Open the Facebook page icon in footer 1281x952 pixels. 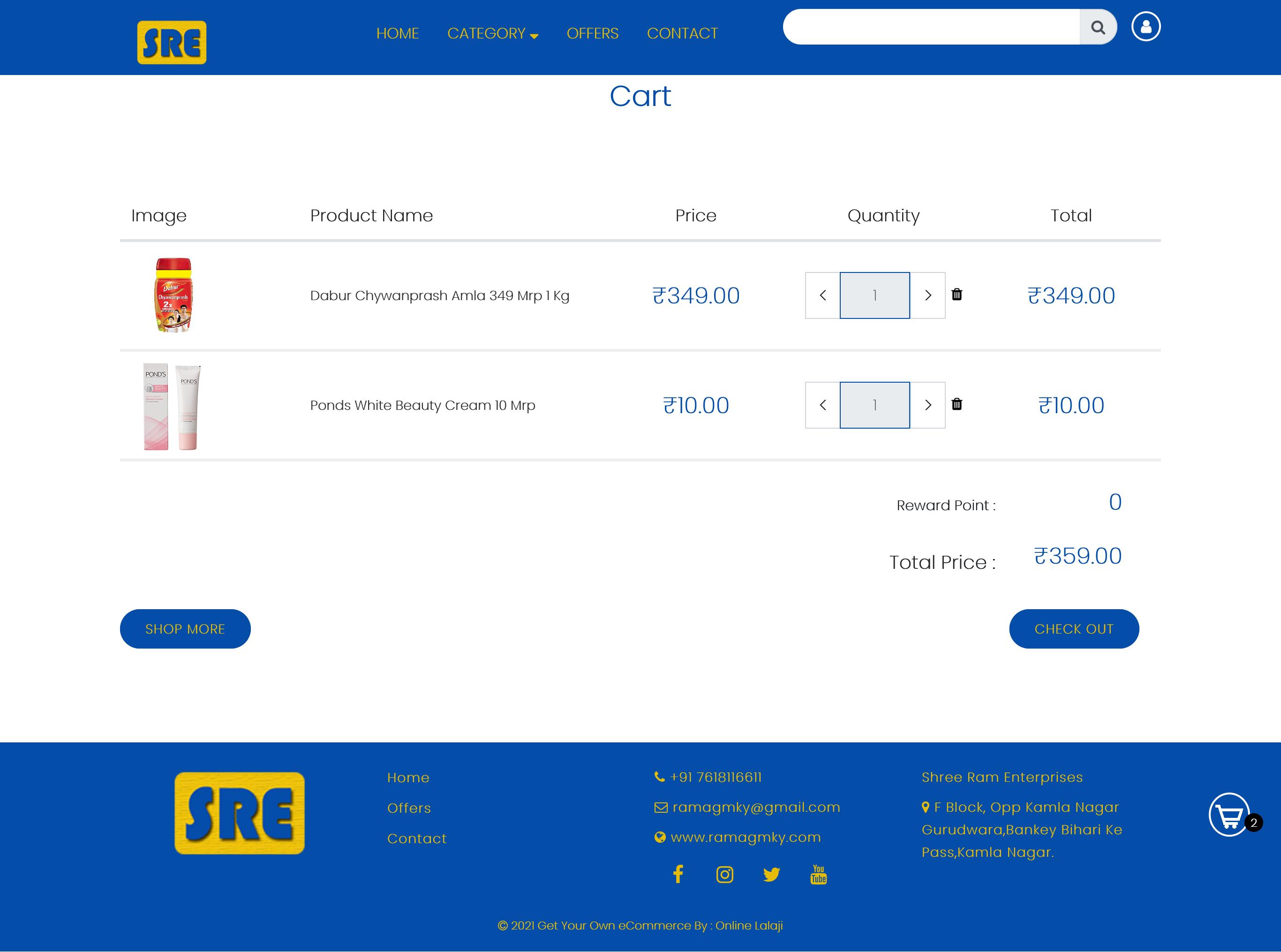click(x=678, y=874)
